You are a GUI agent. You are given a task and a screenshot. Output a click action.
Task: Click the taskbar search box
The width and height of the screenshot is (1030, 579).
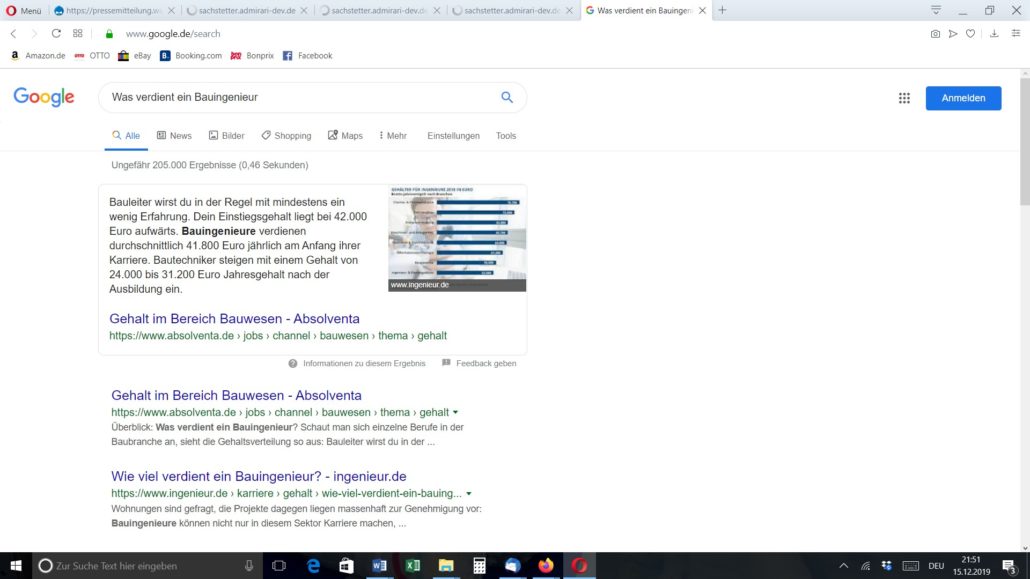pos(147,566)
